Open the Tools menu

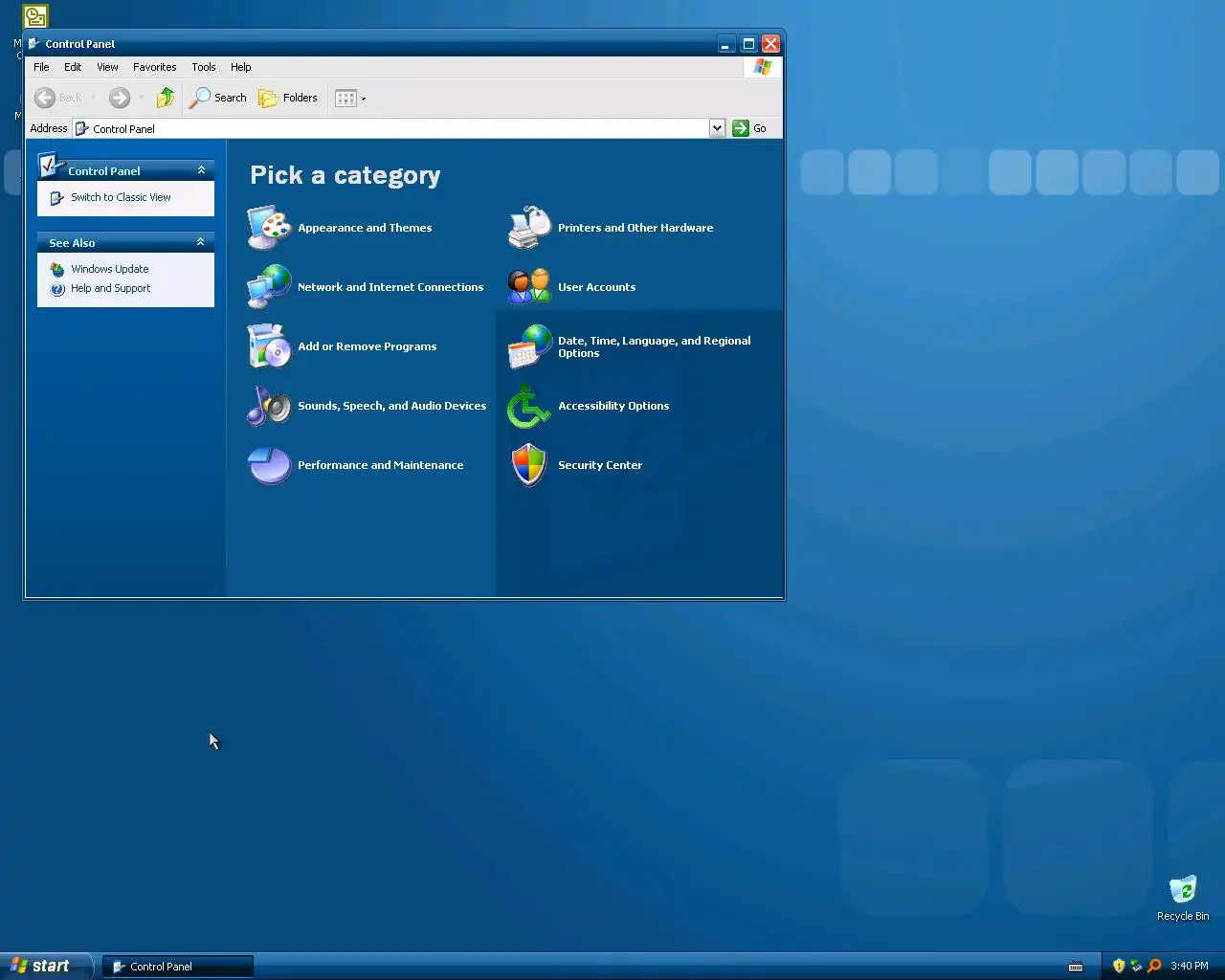[x=204, y=67]
